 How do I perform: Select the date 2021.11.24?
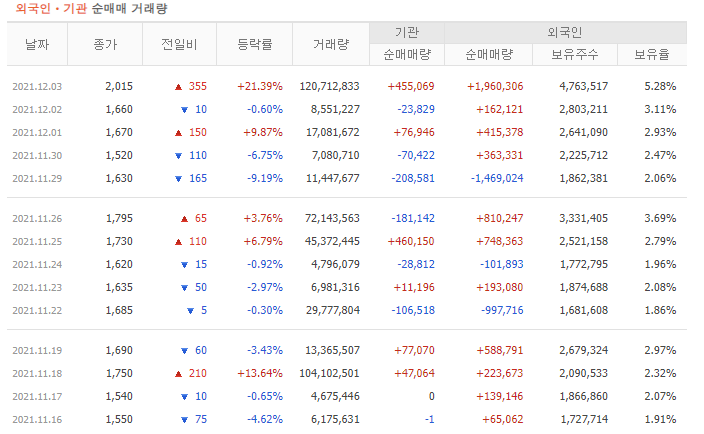(37, 264)
